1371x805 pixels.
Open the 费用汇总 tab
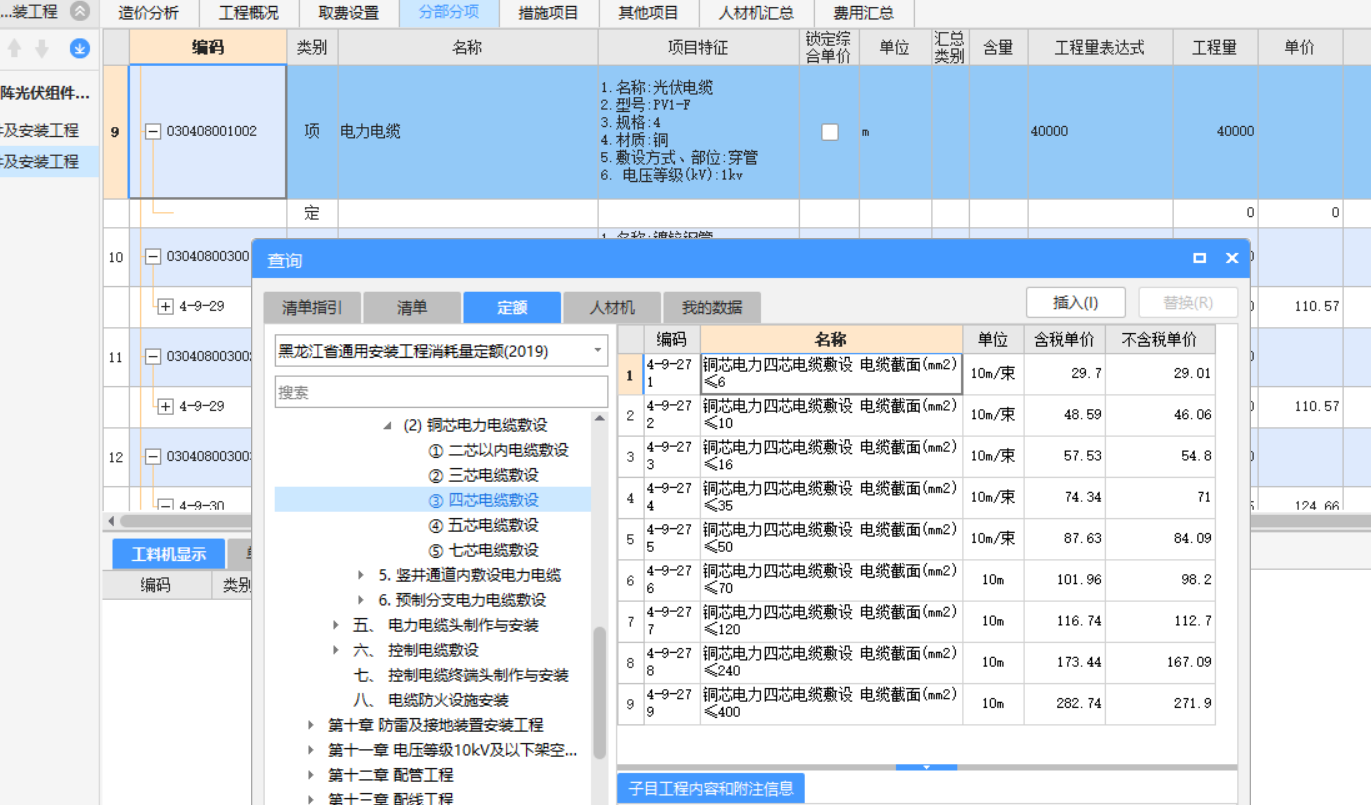[865, 13]
